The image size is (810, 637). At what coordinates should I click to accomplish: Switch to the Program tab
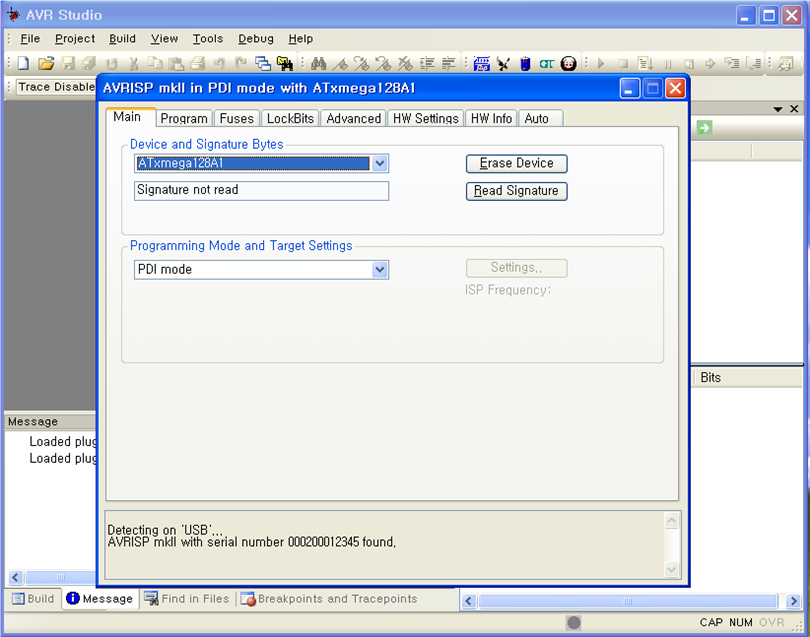pyautogui.click(x=184, y=119)
